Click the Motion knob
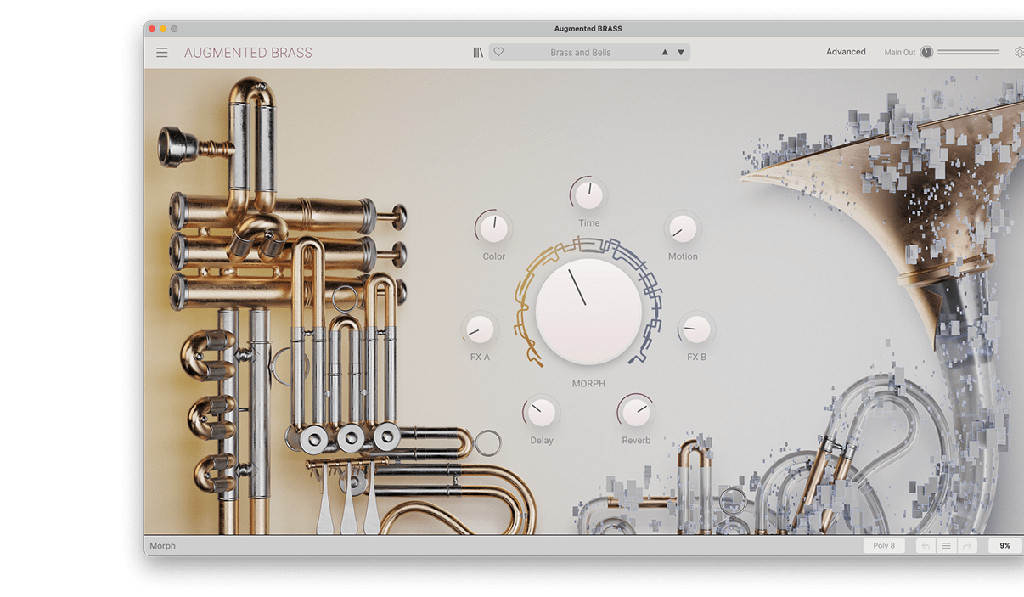 tap(682, 228)
